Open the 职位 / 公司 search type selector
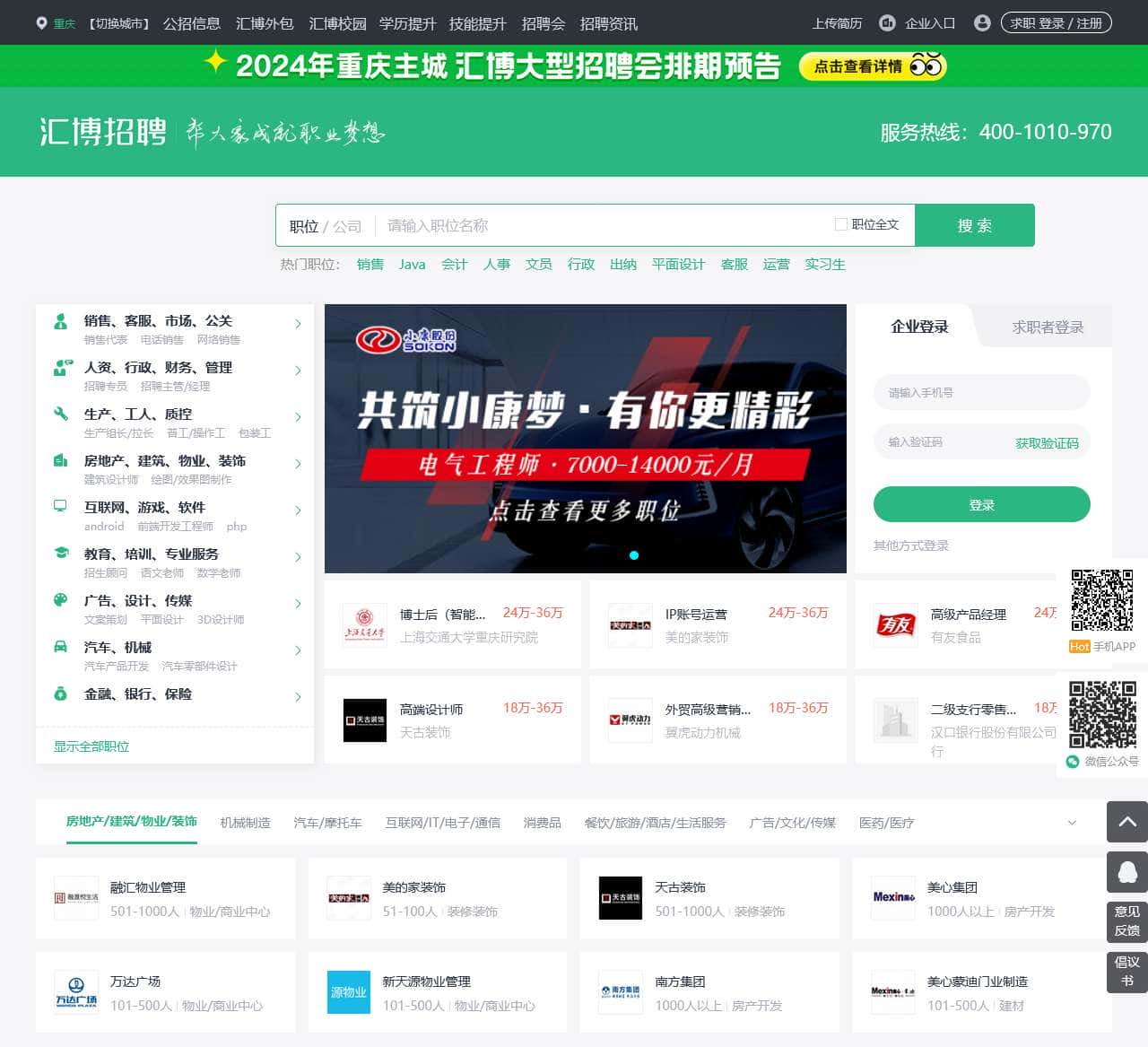This screenshot has width=1148, height=1047. click(325, 226)
